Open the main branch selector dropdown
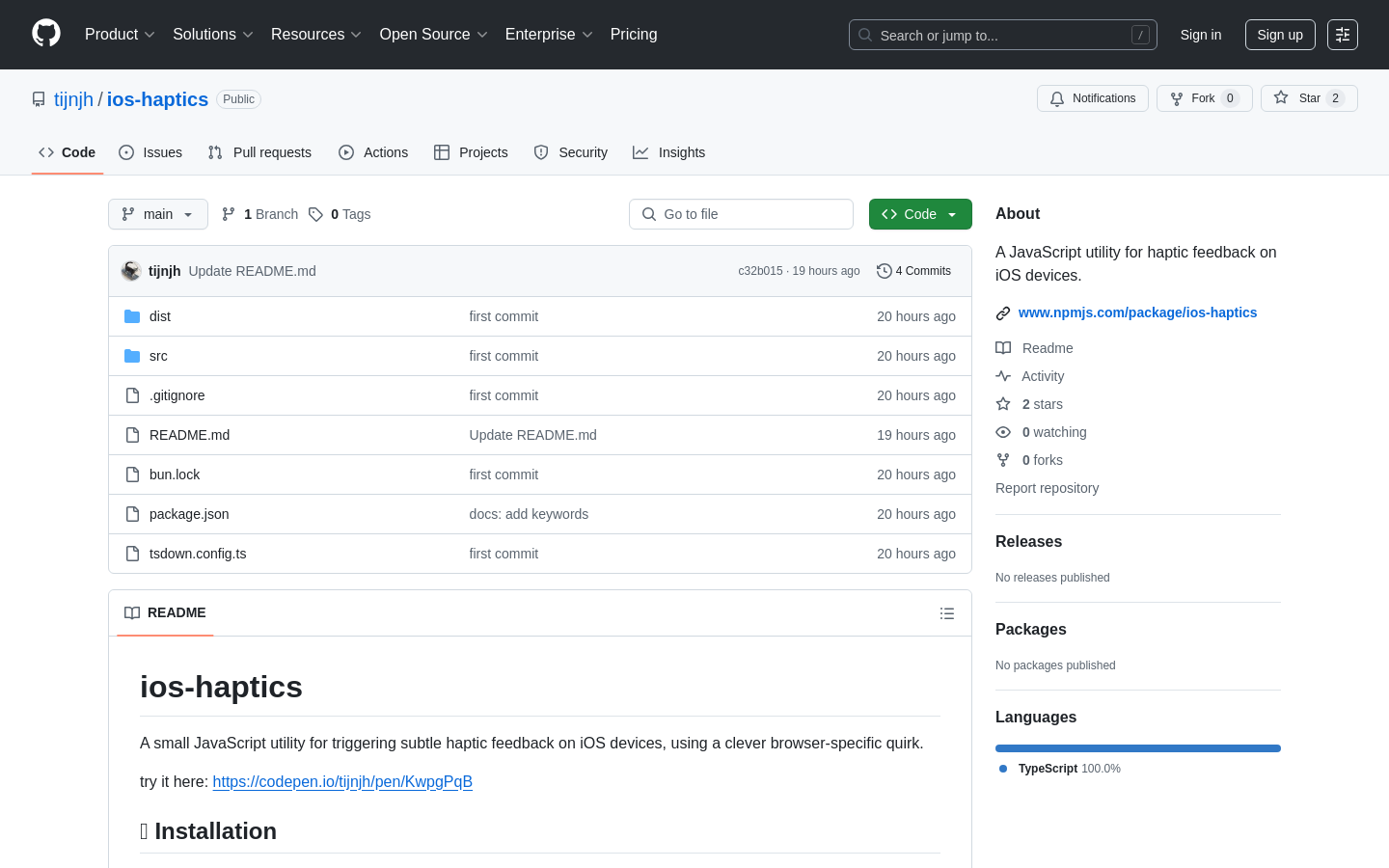 [158, 214]
